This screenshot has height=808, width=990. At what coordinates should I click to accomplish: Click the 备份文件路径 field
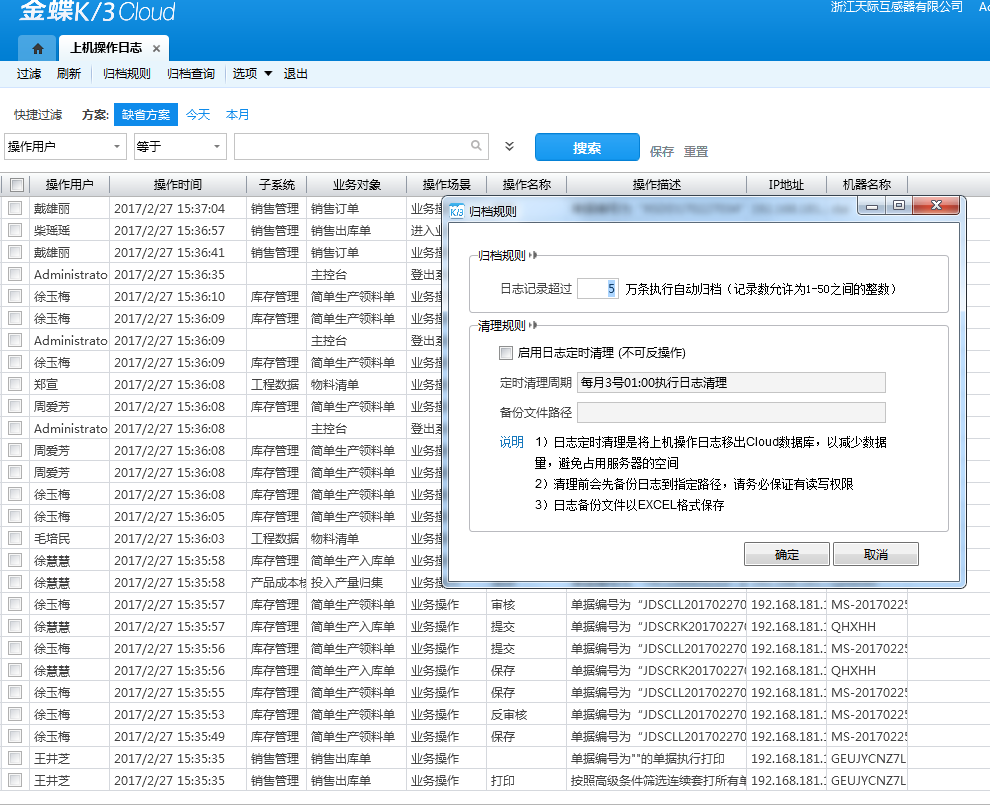click(731, 412)
